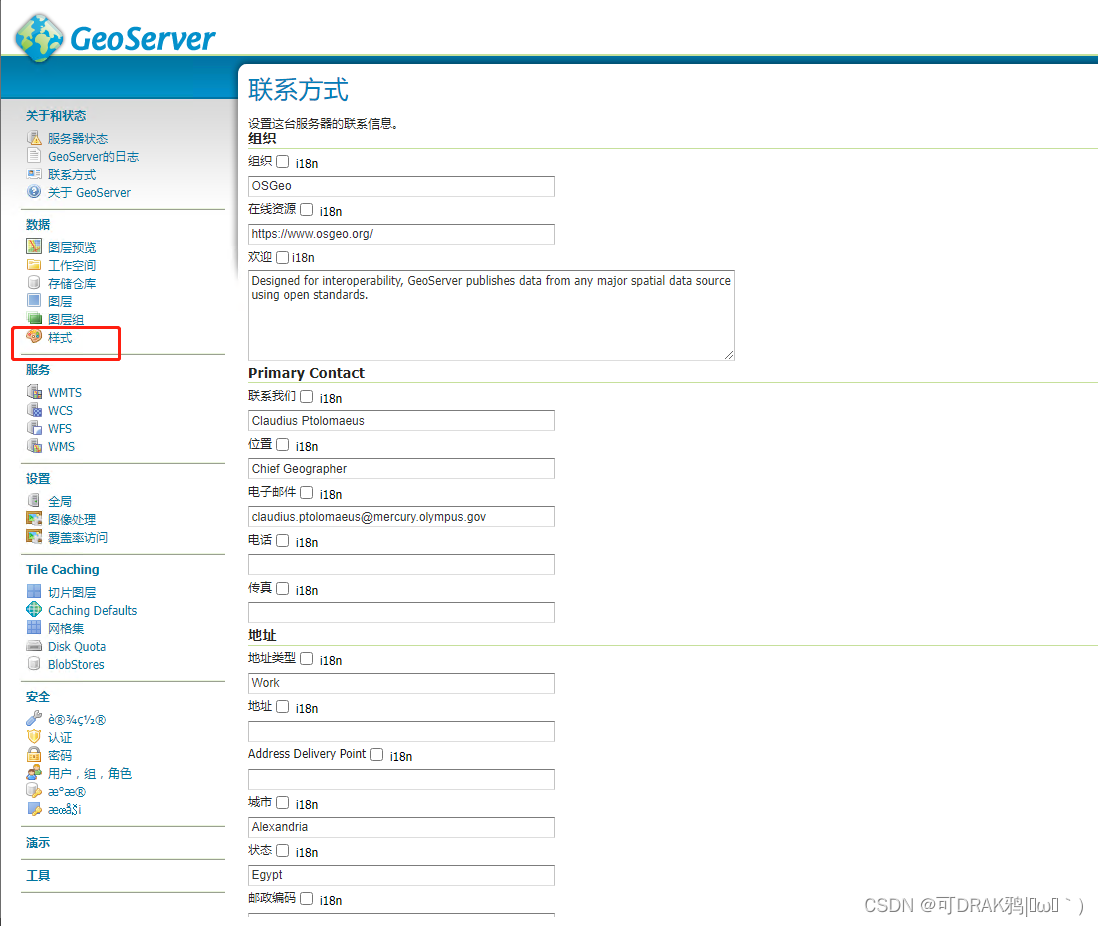Viewport: 1098px width, 926px height.
Task: Check the i18n box next to 电子邮件
Action: pyautogui.click(x=306, y=493)
